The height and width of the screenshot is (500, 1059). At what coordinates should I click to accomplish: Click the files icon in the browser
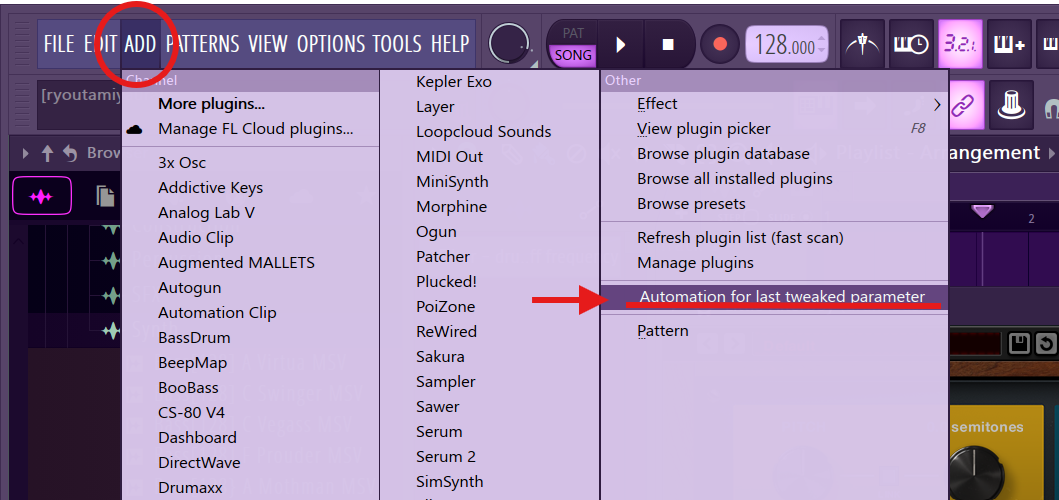105,196
